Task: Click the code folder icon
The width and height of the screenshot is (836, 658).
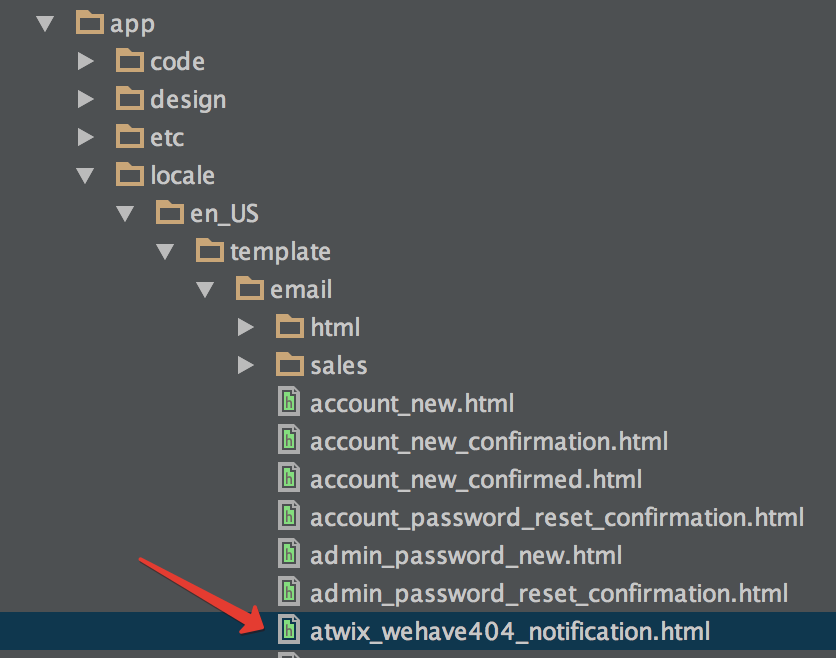Action: pyautogui.click(x=130, y=60)
